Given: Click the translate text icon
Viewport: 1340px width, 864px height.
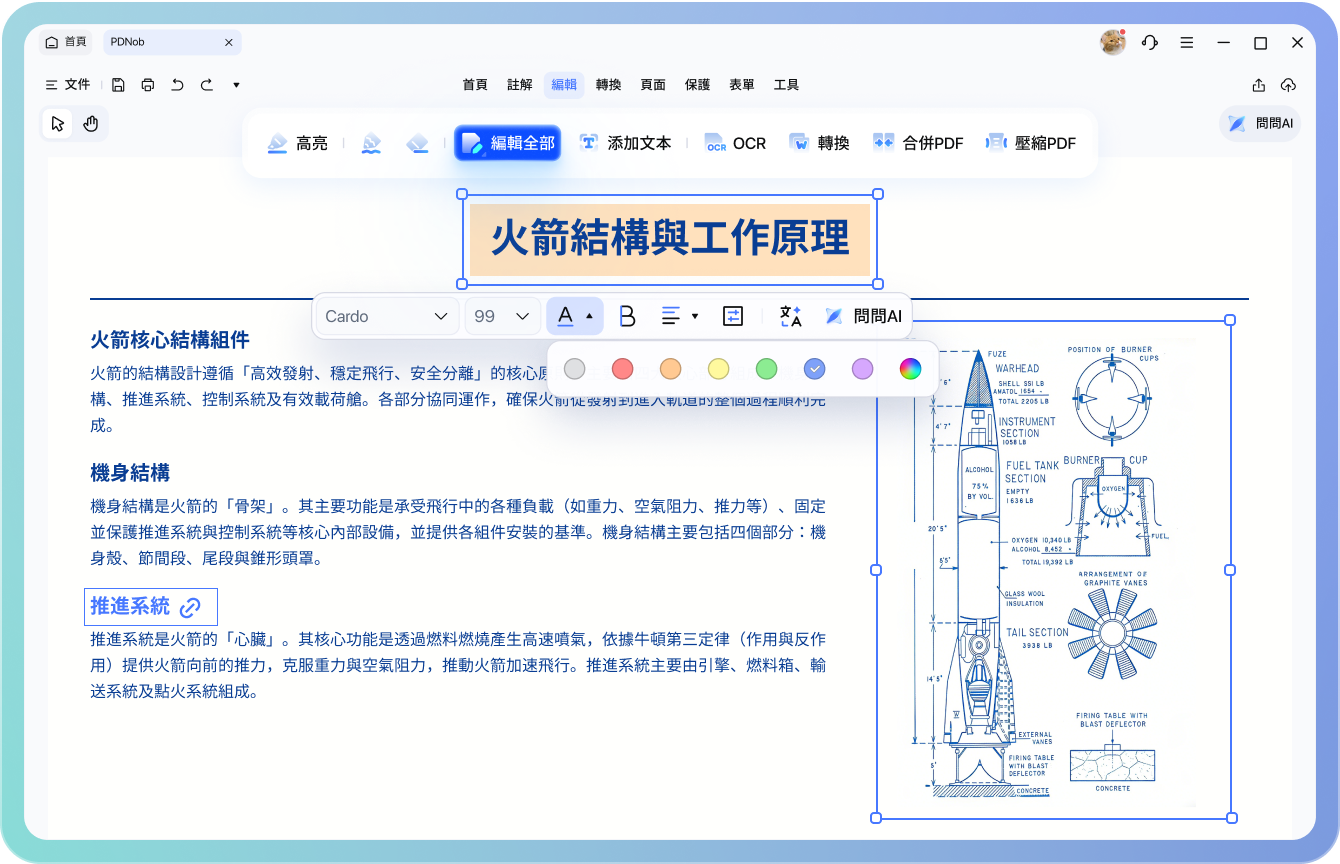Looking at the screenshot, I should pyautogui.click(x=790, y=316).
